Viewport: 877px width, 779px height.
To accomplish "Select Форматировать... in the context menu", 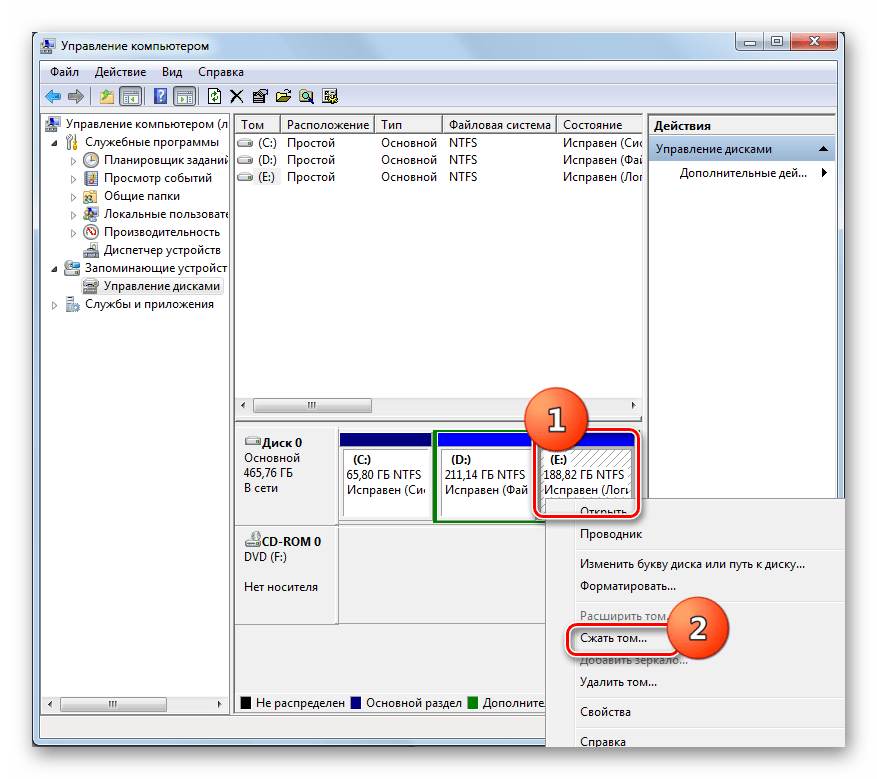I will pos(627,586).
